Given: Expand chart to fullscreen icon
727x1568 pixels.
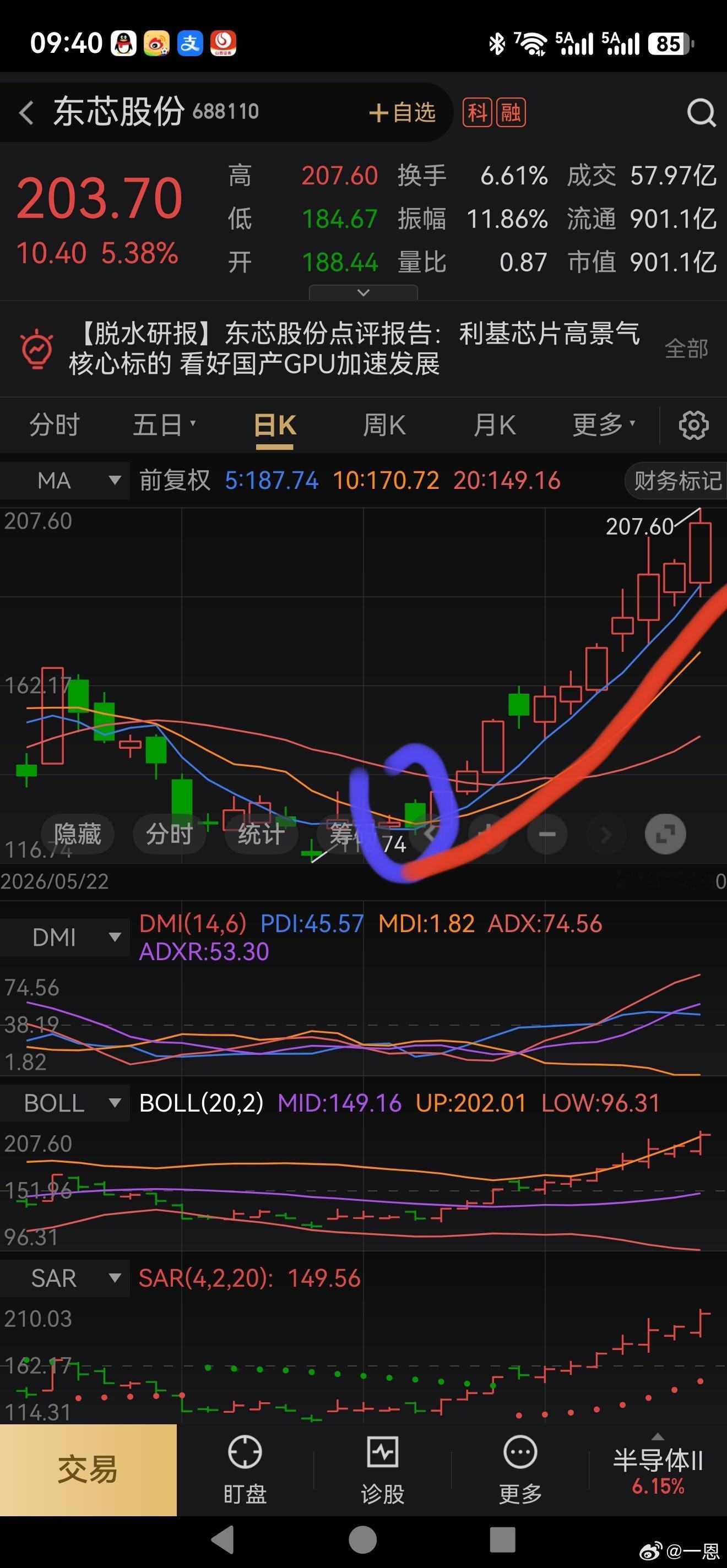Looking at the screenshot, I should click(x=665, y=834).
